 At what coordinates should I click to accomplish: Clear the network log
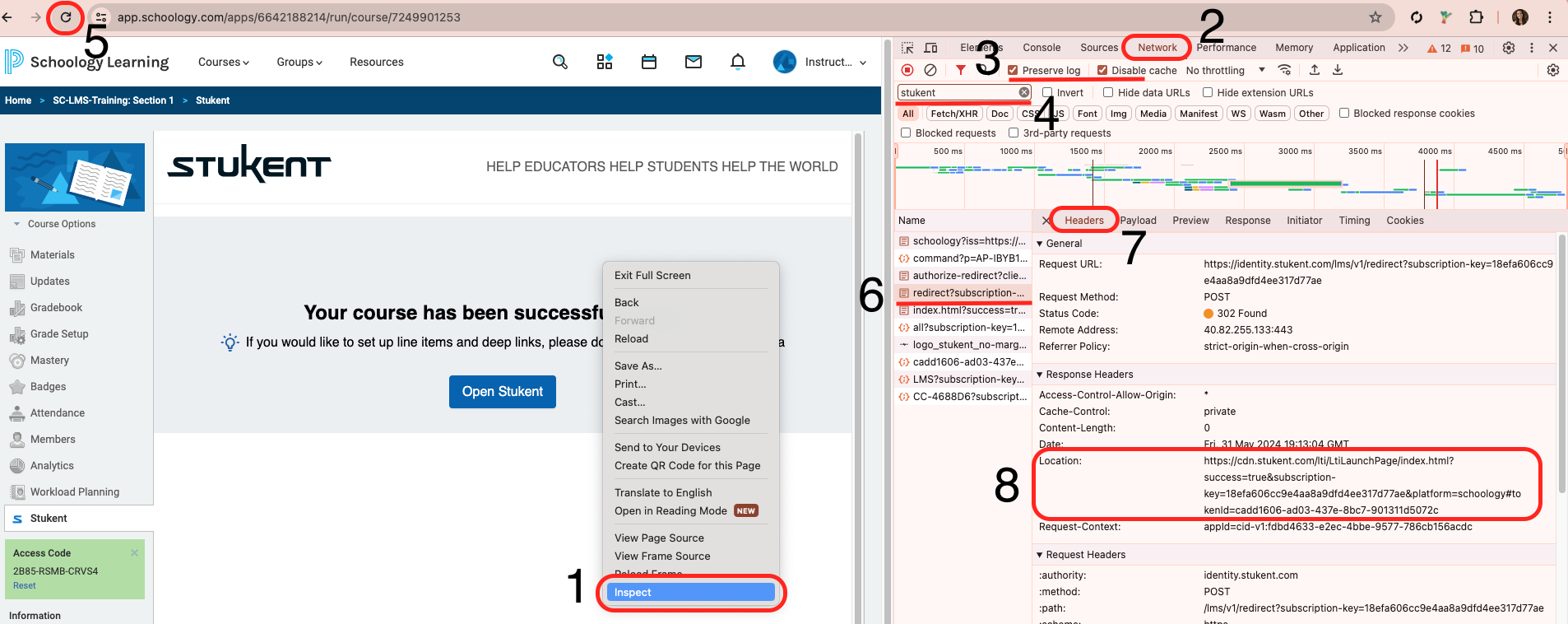[x=930, y=71]
